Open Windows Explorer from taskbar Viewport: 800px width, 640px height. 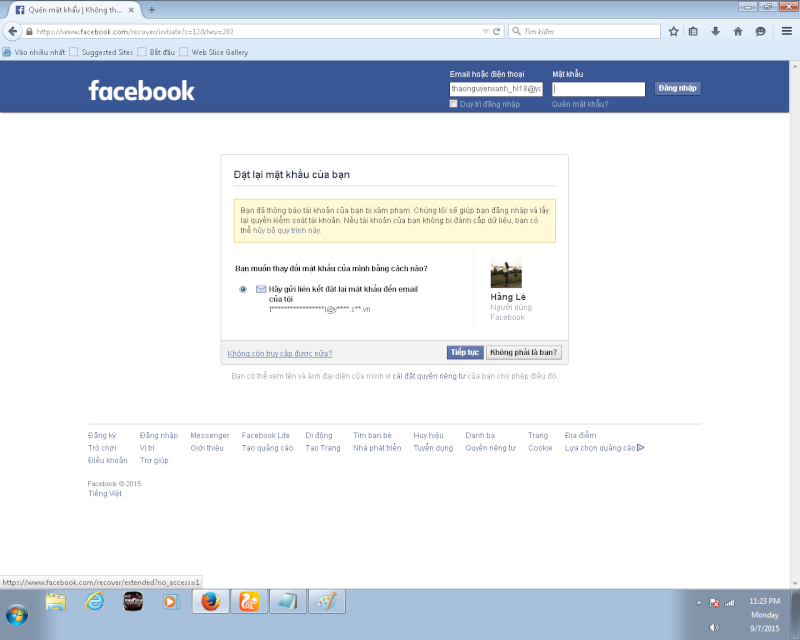(56, 602)
